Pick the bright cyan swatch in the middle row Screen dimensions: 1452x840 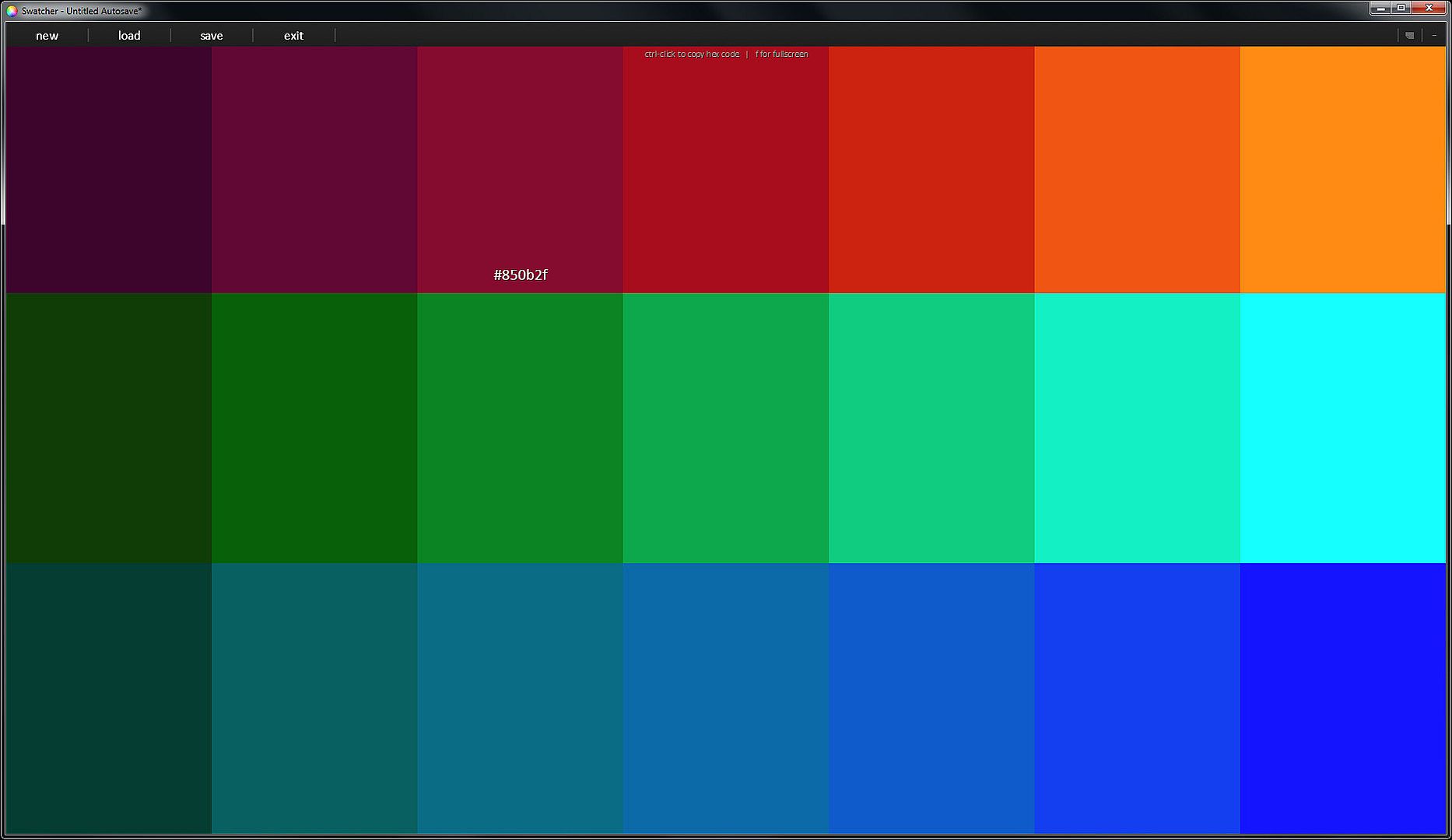pyautogui.click(x=1342, y=428)
